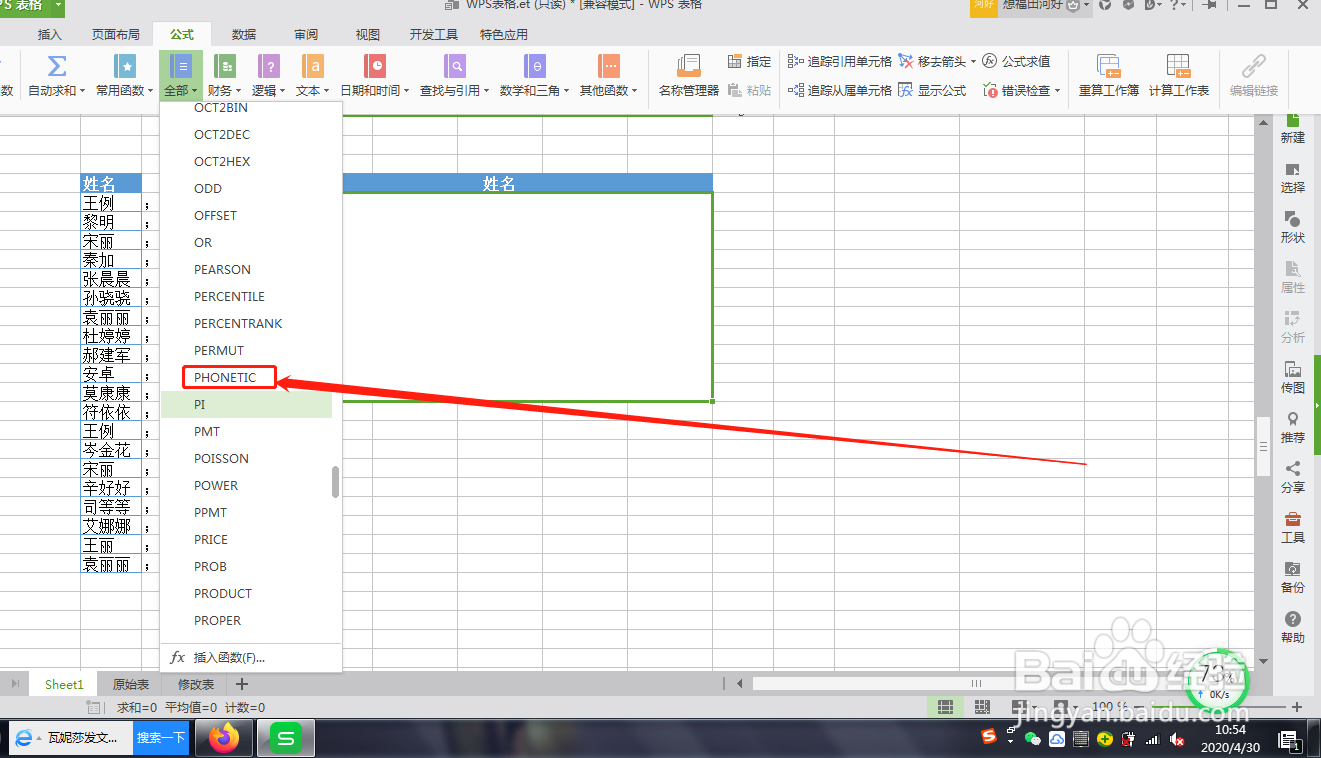This screenshot has height=758, width=1321.
Task: Open Firefox from the Windows taskbar
Action: [225, 738]
